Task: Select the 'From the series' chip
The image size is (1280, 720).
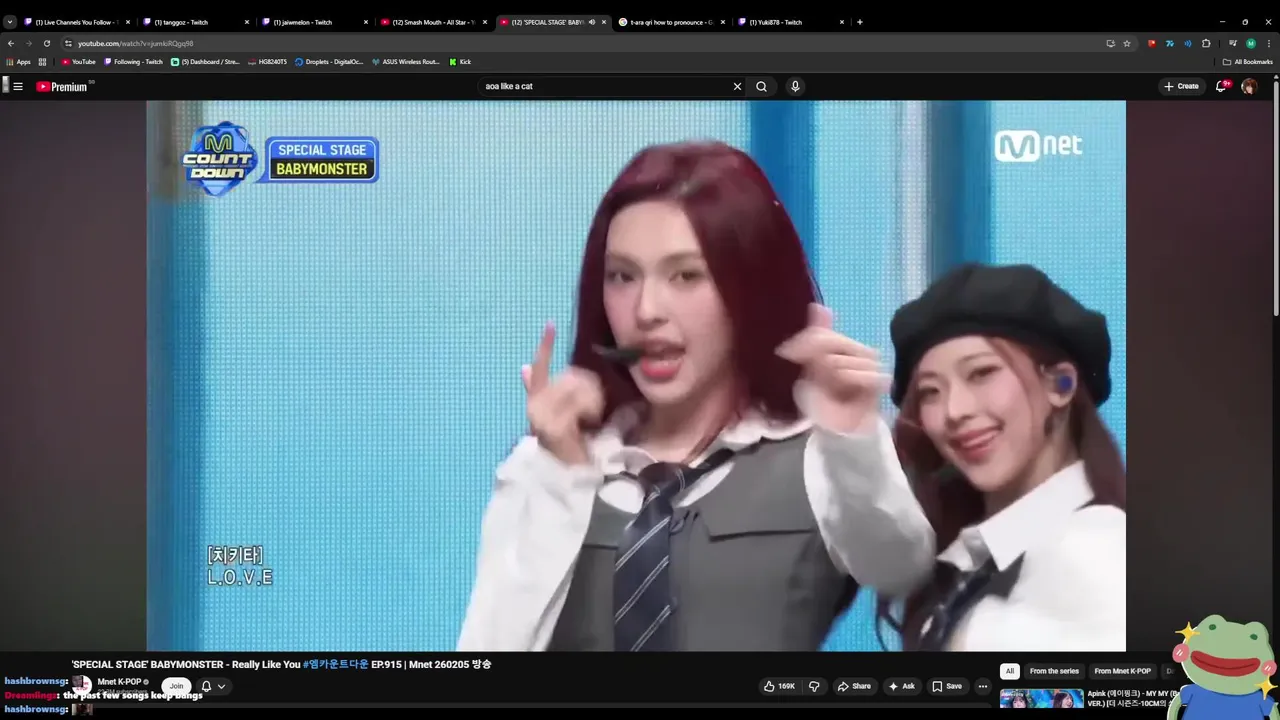Action: 1054,671
